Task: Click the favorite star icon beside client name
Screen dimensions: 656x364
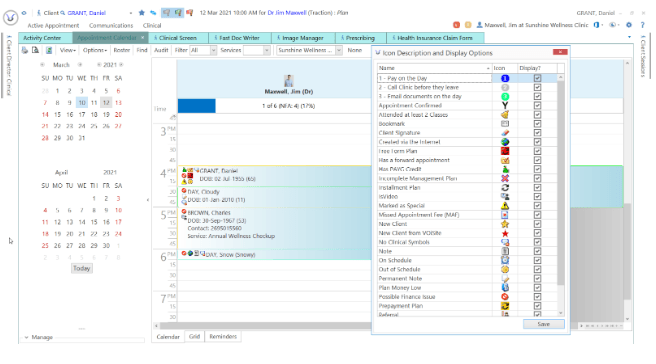Action: point(141,13)
